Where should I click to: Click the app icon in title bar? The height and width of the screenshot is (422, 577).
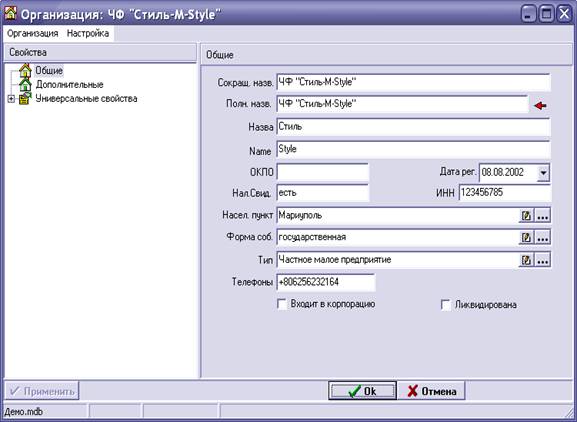coord(10,13)
